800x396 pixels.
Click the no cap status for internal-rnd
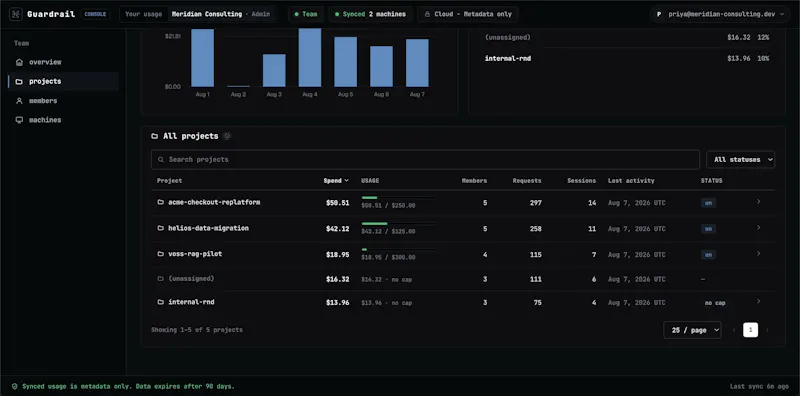[715, 303]
